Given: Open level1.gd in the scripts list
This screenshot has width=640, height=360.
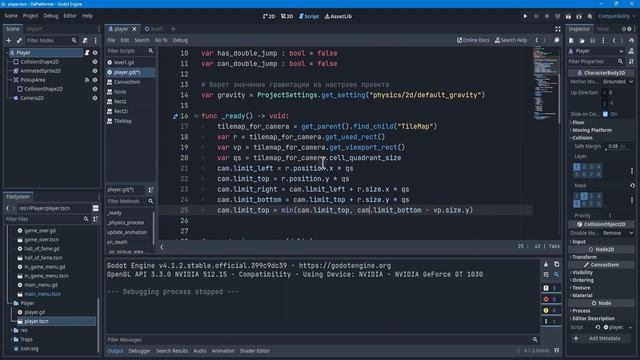Looking at the screenshot, I should click(x=124, y=62).
